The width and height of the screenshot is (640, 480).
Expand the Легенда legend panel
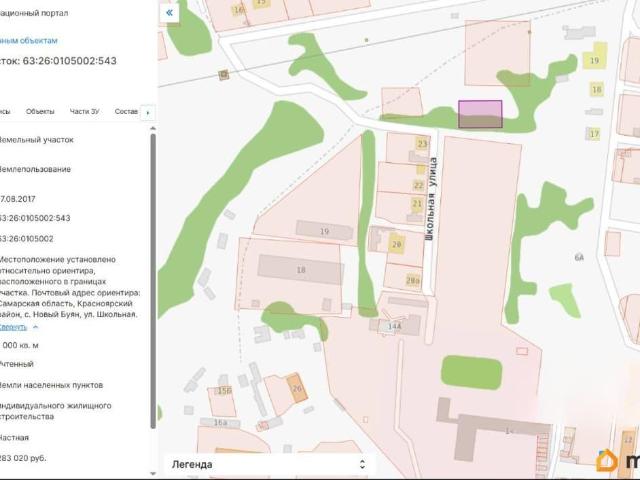[x=269, y=464]
